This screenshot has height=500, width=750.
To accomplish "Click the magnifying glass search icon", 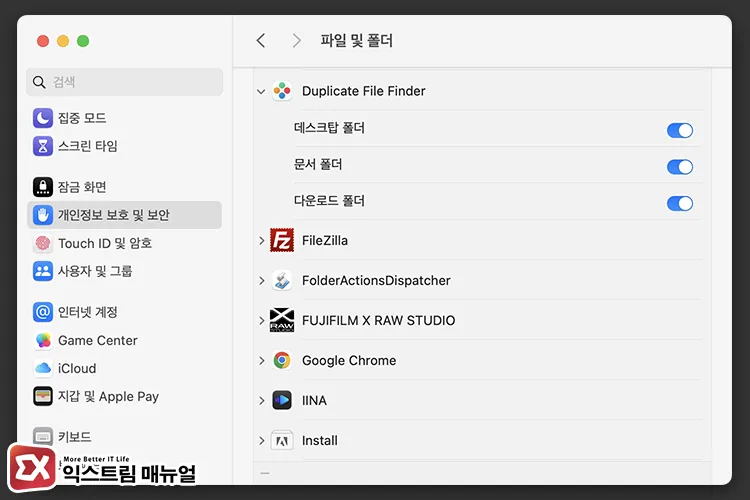I will point(39,82).
